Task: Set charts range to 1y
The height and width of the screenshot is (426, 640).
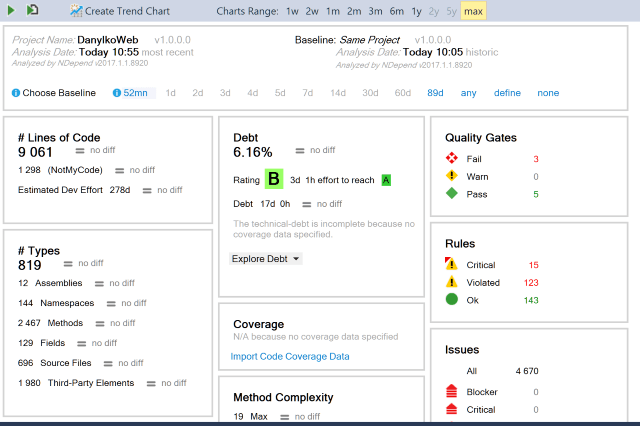Action: tap(416, 11)
